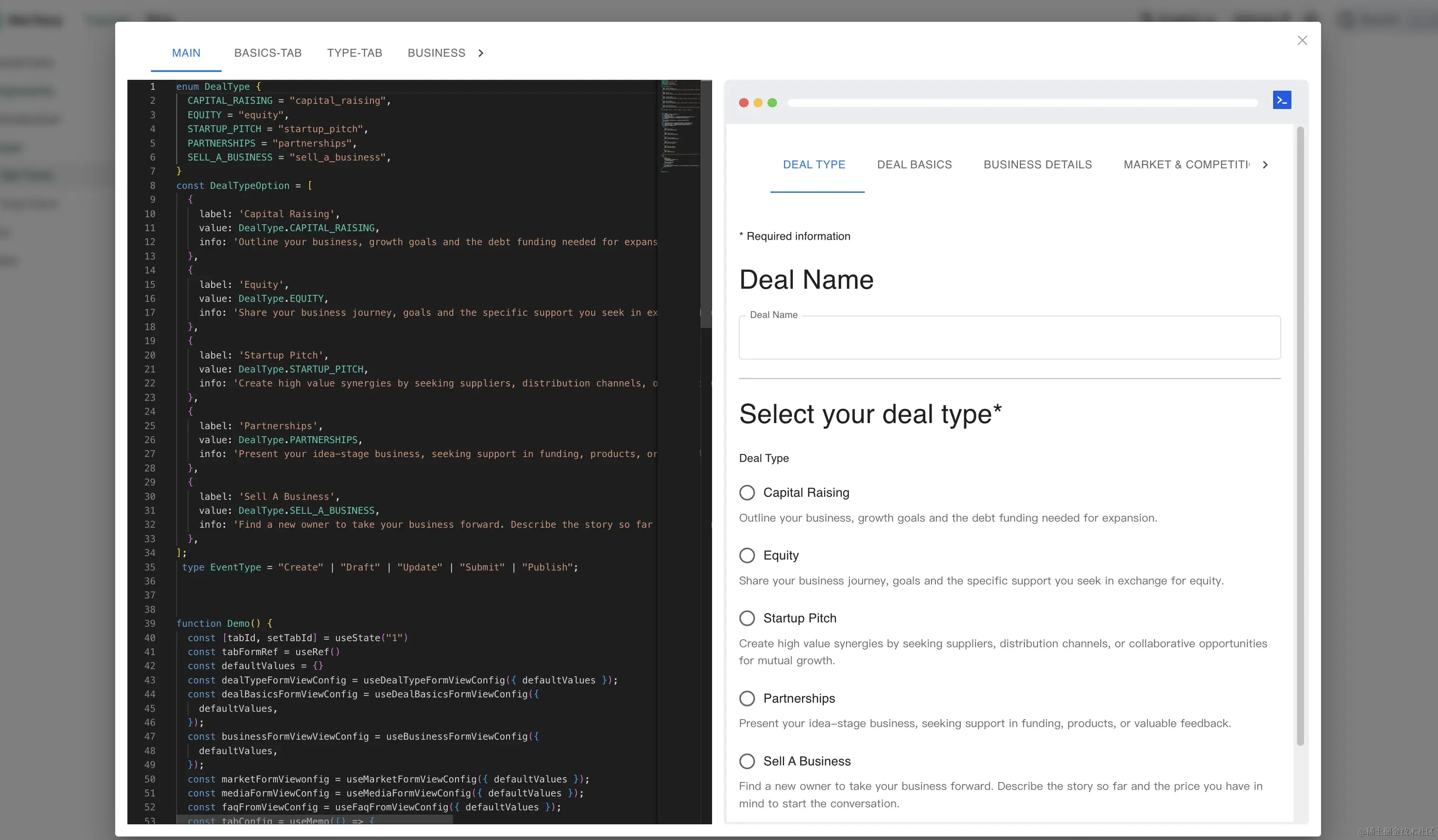This screenshot has height=840, width=1438.
Task: Click the red window dot in preview header
Action: coord(744,103)
